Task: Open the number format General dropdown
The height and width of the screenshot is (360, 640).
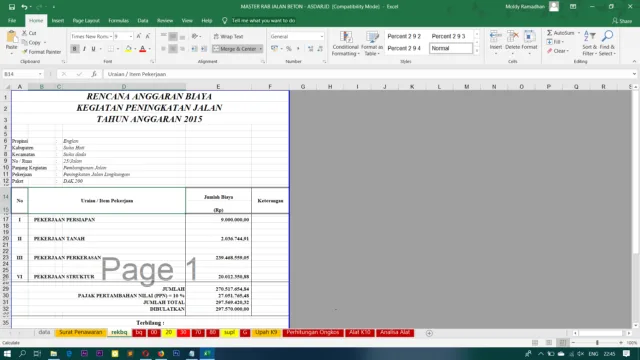Action: [x=322, y=36]
